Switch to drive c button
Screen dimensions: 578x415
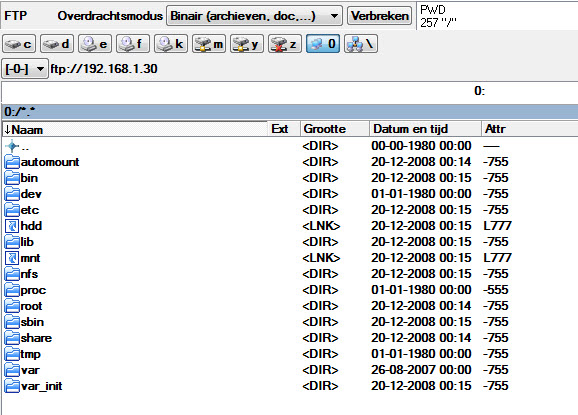19,44
